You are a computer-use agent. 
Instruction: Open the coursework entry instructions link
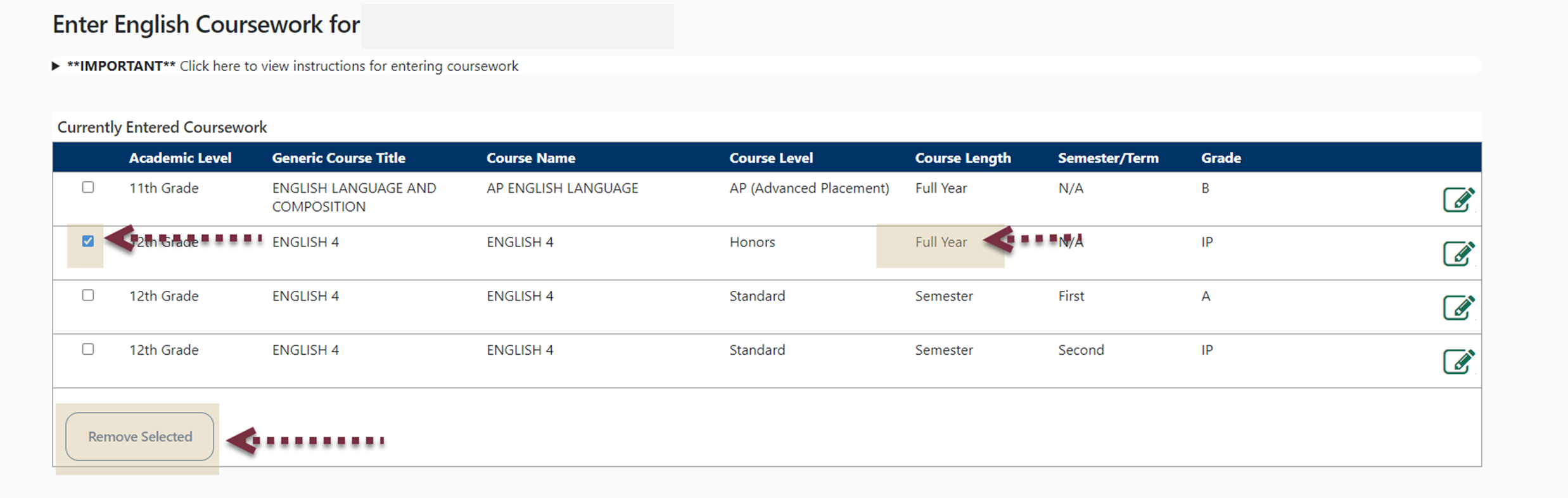(349, 65)
